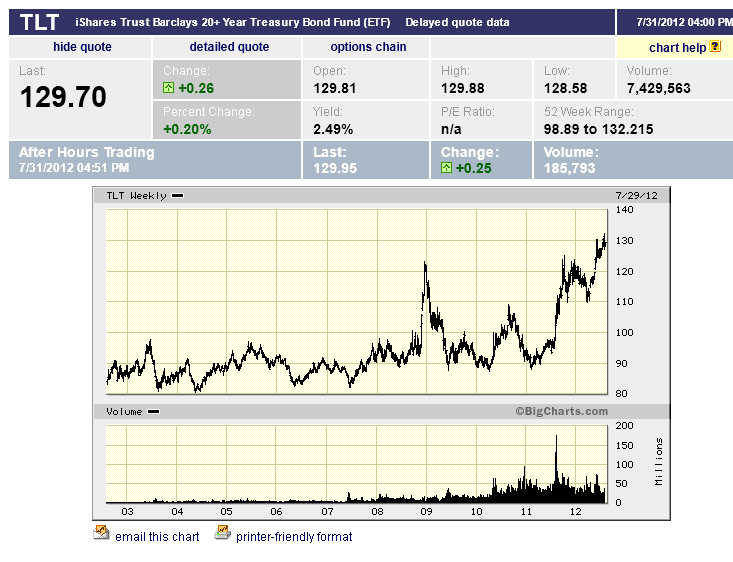The height and width of the screenshot is (562, 733).
Task: Click the after hours volume 185,793
Action: [x=569, y=168]
